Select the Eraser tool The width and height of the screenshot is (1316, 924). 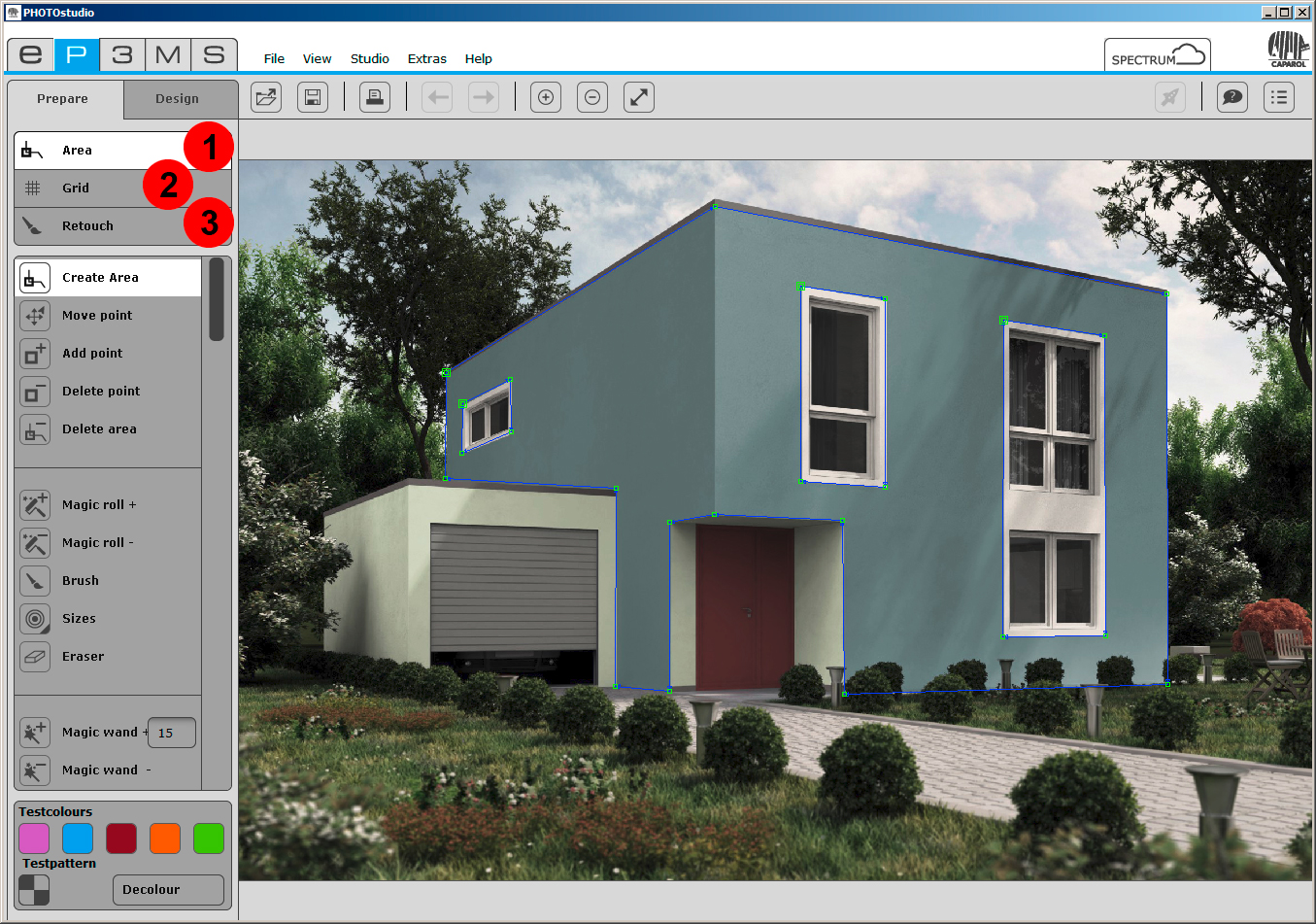click(x=108, y=657)
